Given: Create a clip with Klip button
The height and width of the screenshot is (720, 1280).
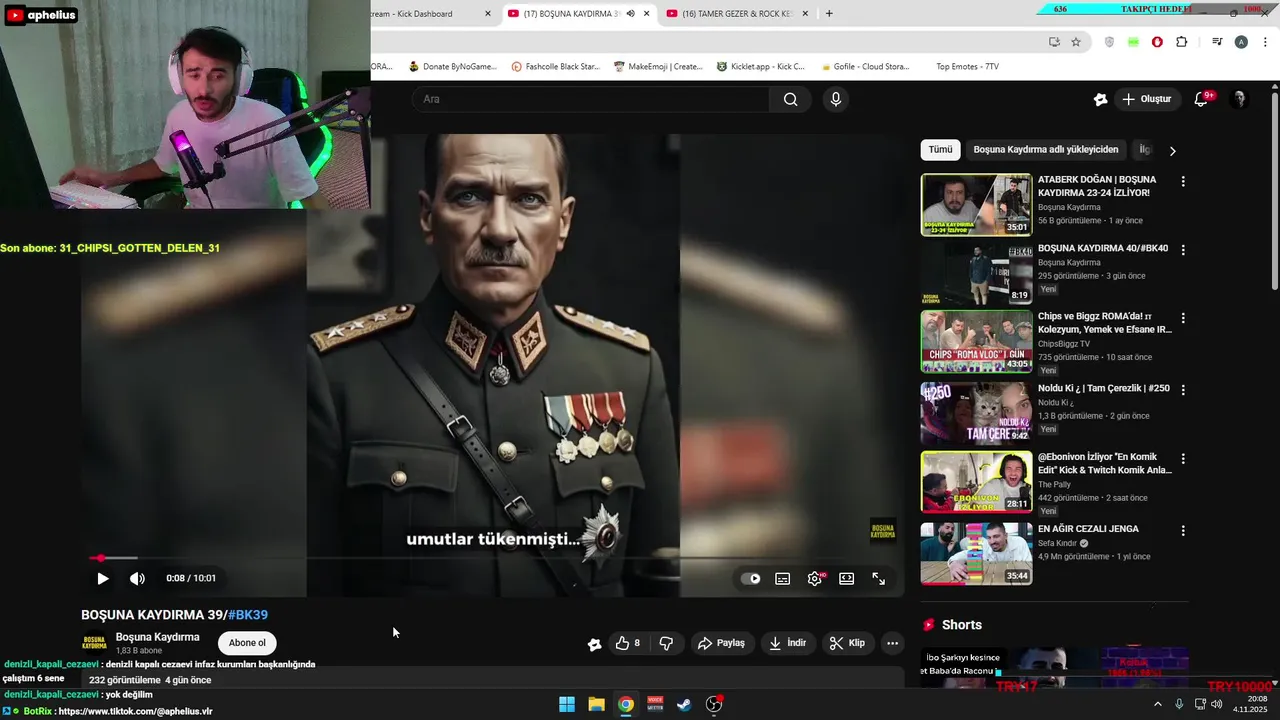Looking at the screenshot, I should tap(847, 643).
